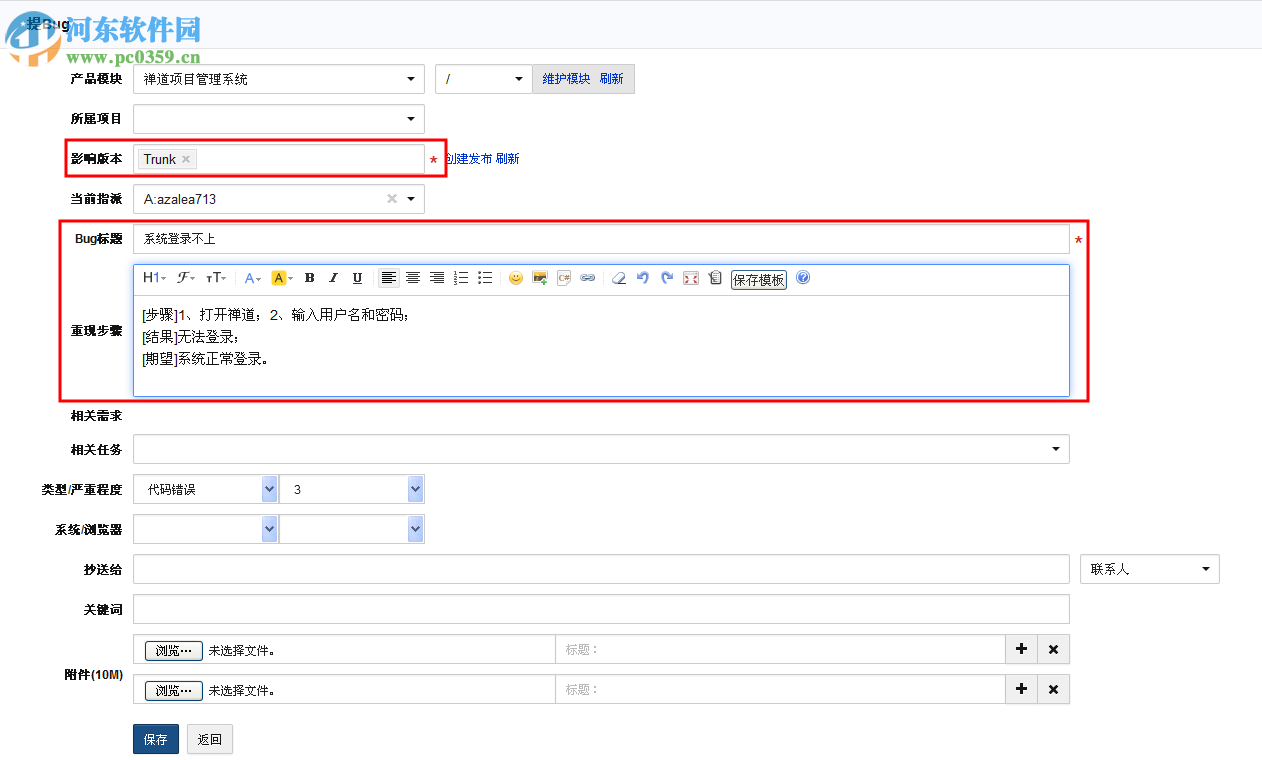Open the font size menu in editor
This screenshot has width=1262, height=760.
coord(216,278)
